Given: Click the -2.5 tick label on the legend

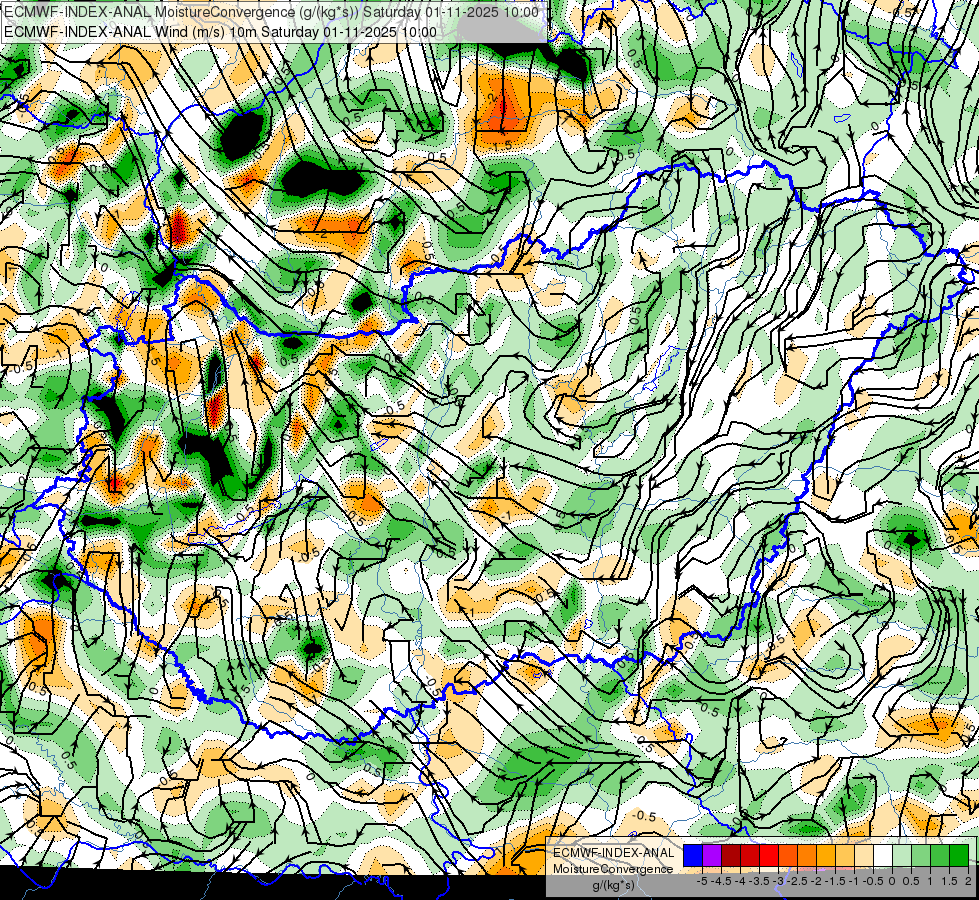Looking at the screenshot, I should 797,881.
